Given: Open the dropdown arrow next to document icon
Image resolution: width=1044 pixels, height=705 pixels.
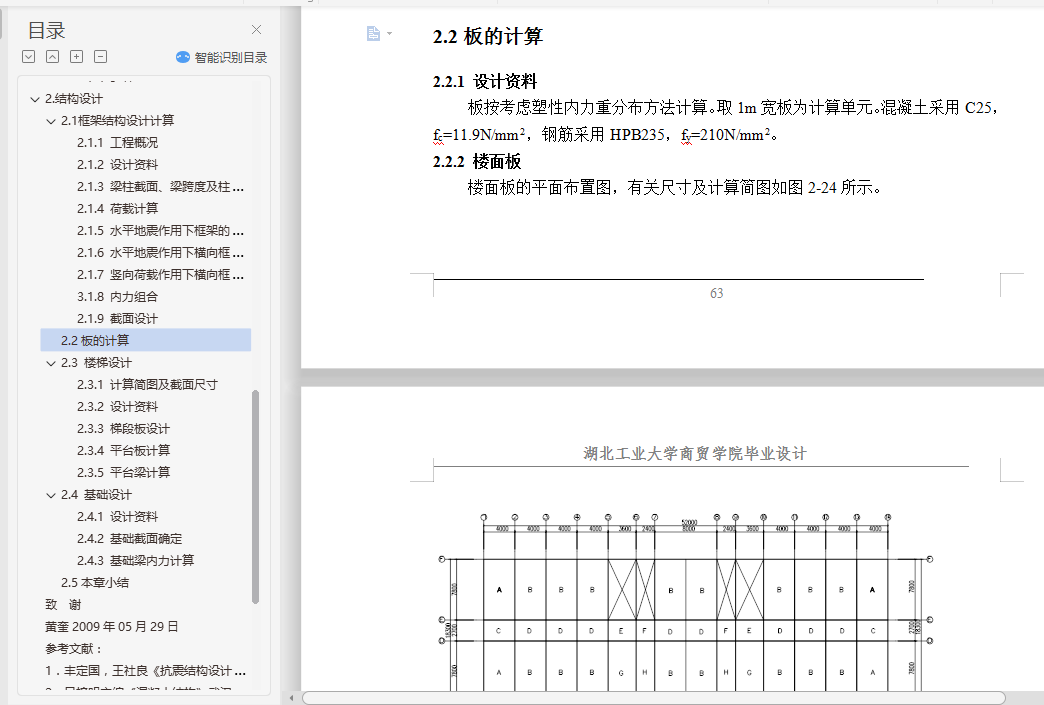Looking at the screenshot, I should click(x=390, y=33).
